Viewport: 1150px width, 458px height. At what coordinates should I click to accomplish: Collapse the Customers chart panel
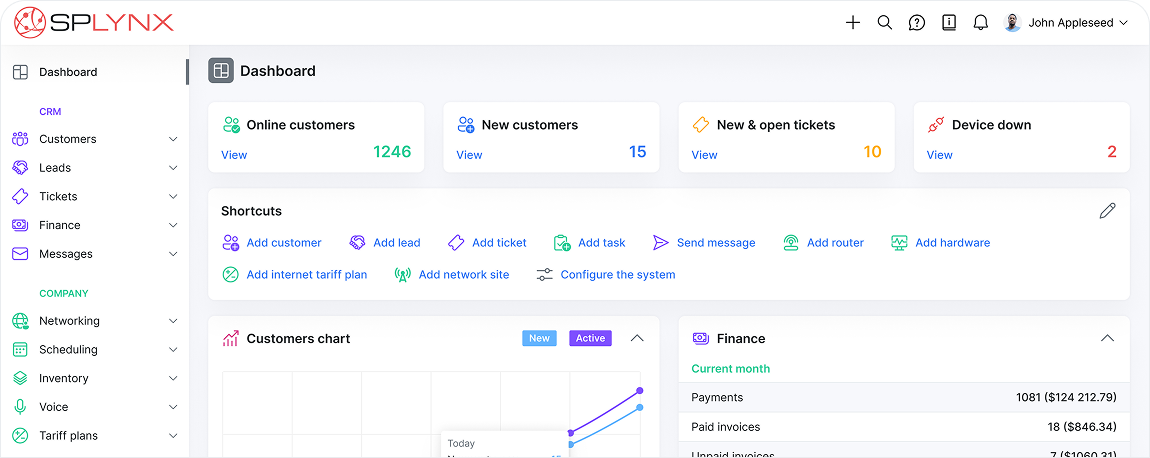tap(637, 338)
